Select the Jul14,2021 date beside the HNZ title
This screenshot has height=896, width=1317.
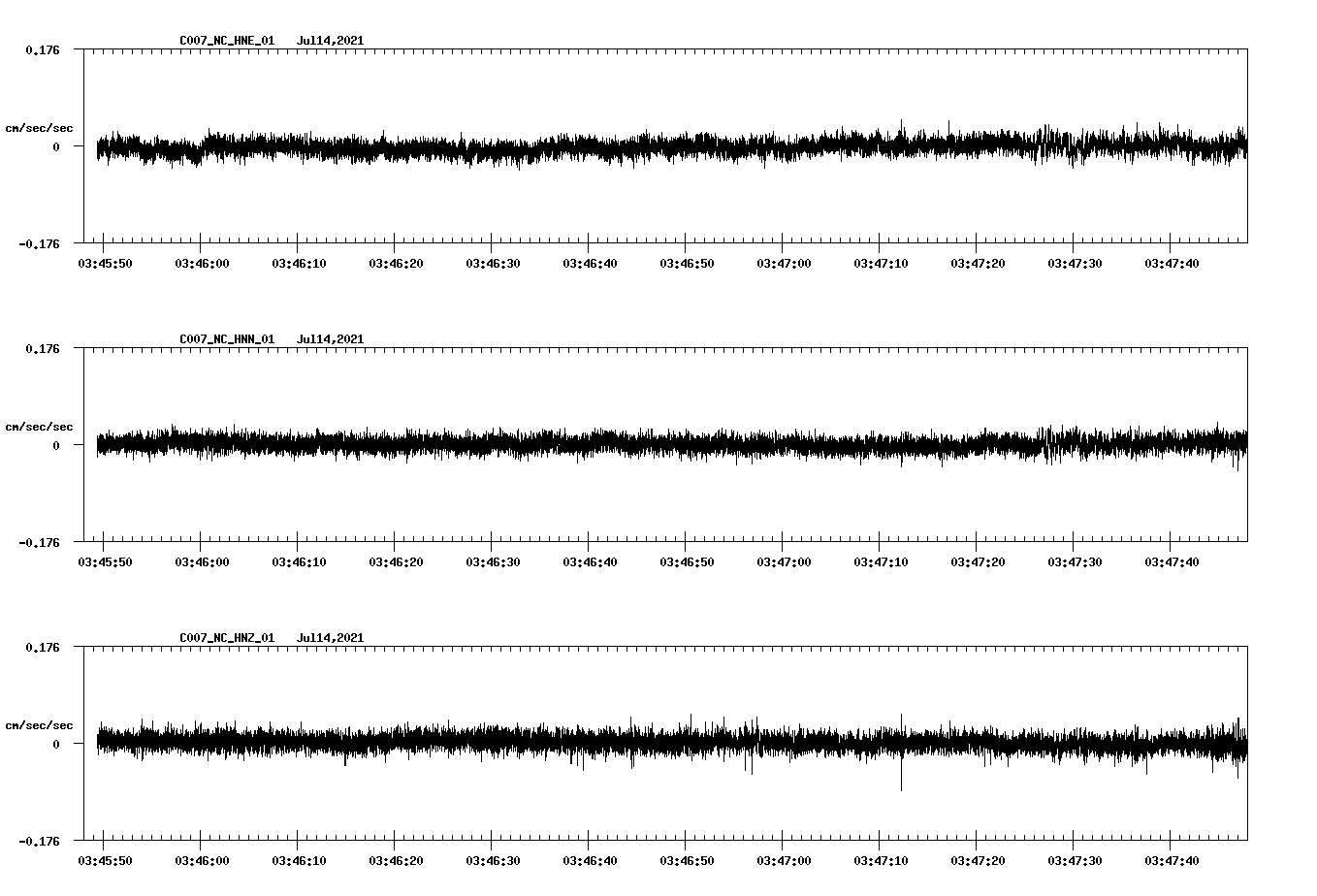[330, 637]
